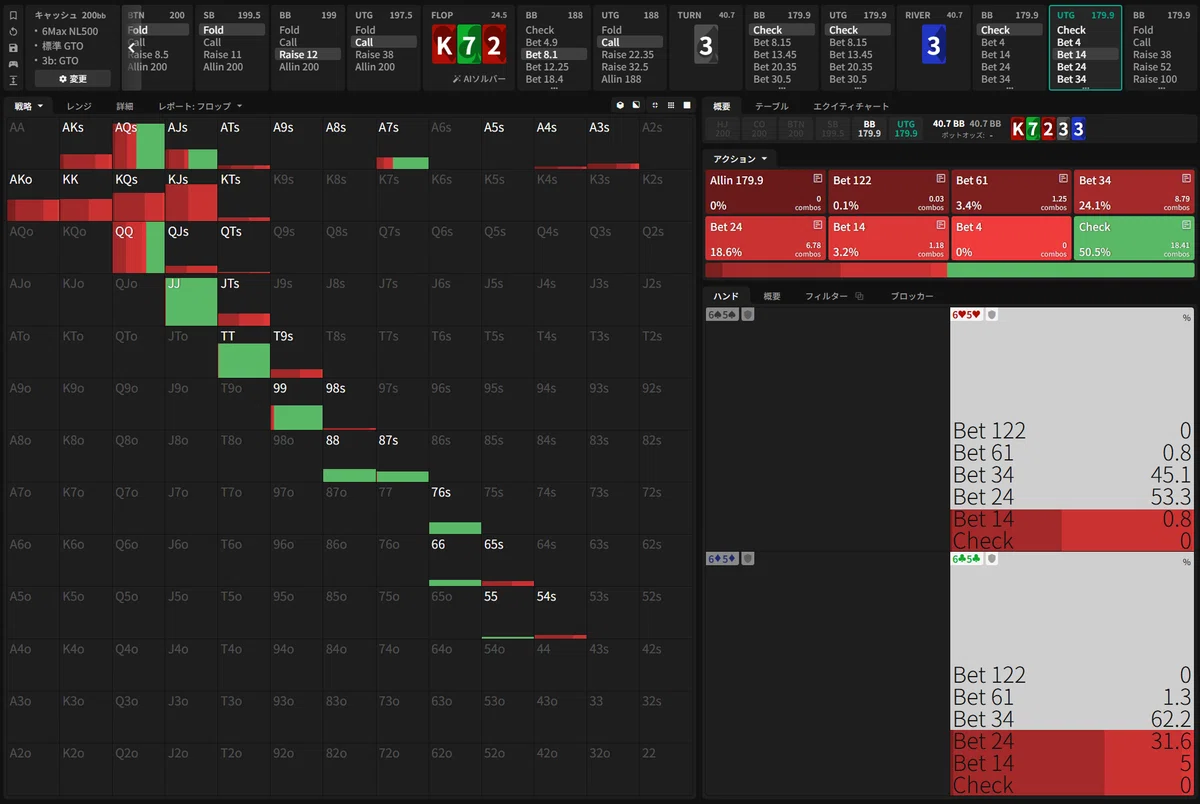Click the BB 179.9 player position button
The height and width of the screenshot is (804, 1200).
pos(869,128)
